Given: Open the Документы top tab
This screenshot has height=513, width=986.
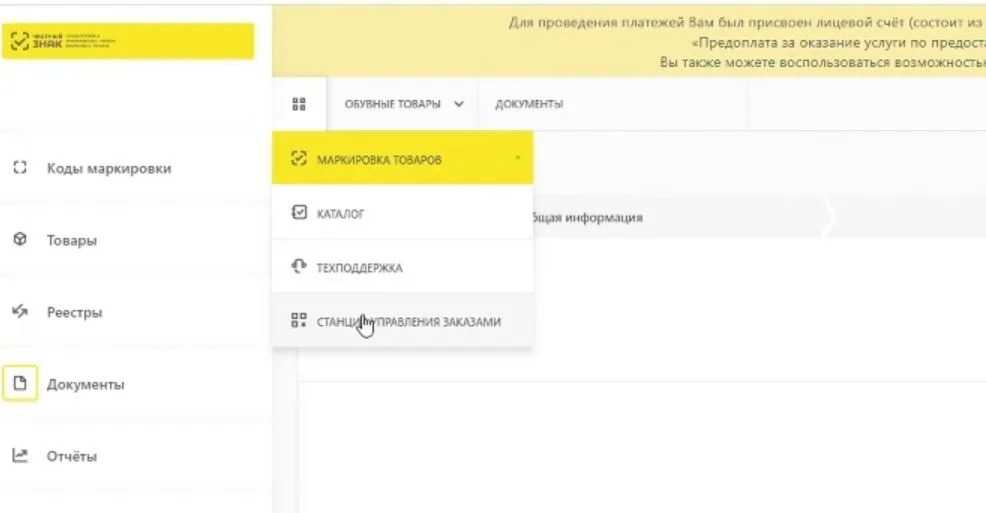Looking at the screenshot, I should (x=529, y=104).
